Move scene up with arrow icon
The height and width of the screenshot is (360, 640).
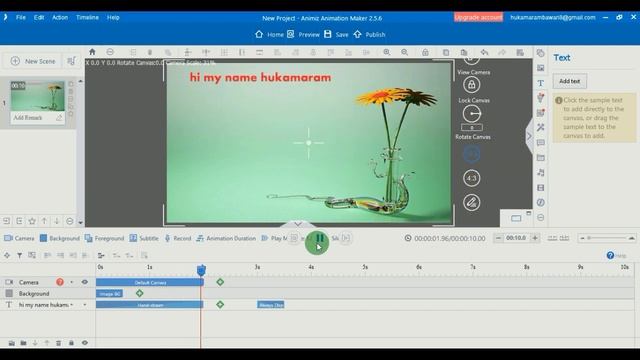pyautogui.click(x=44, y=221)
